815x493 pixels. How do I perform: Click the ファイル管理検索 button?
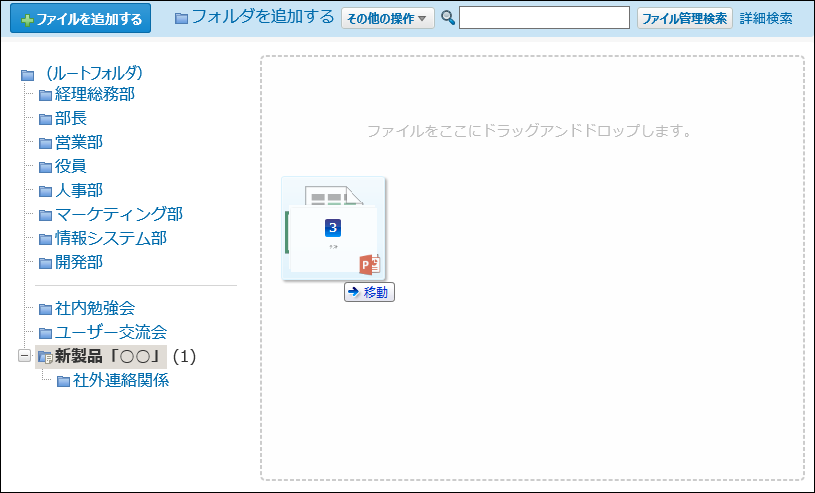(685, 18)
